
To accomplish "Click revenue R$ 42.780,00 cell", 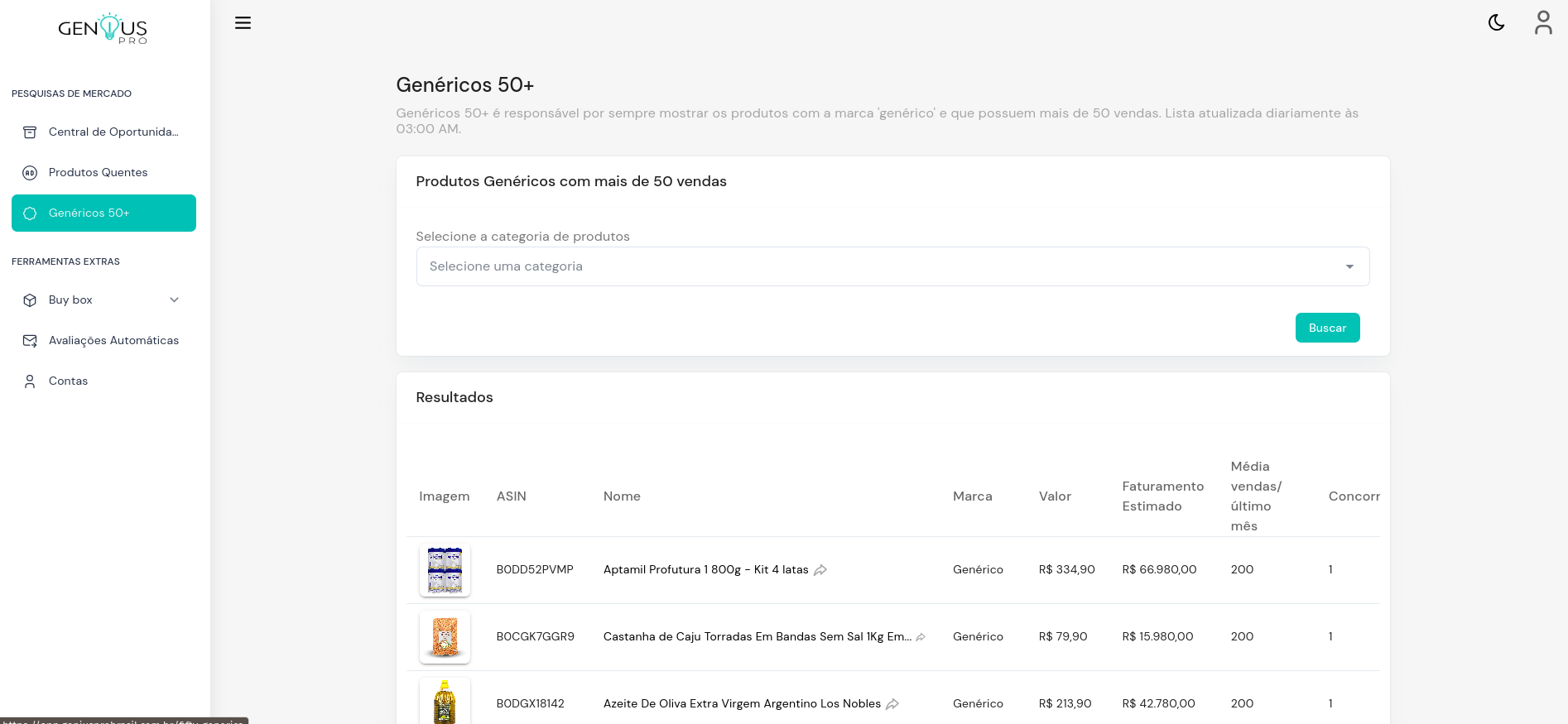I will click(x=1158, y=704).
